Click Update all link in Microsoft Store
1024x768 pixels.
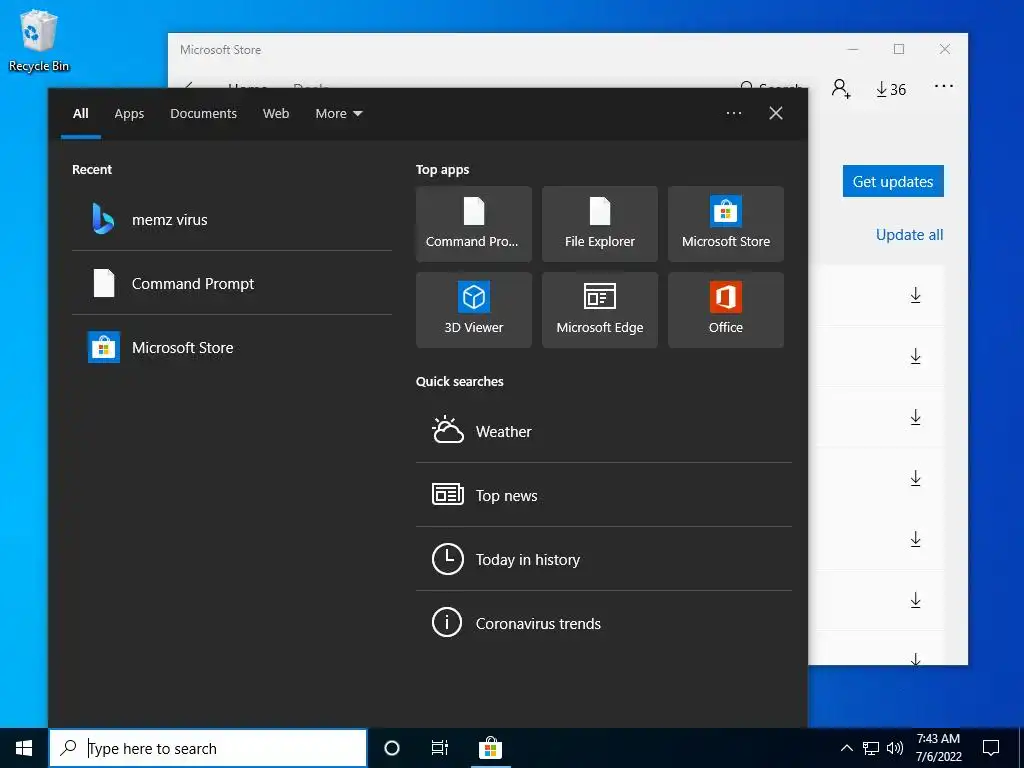909,234
